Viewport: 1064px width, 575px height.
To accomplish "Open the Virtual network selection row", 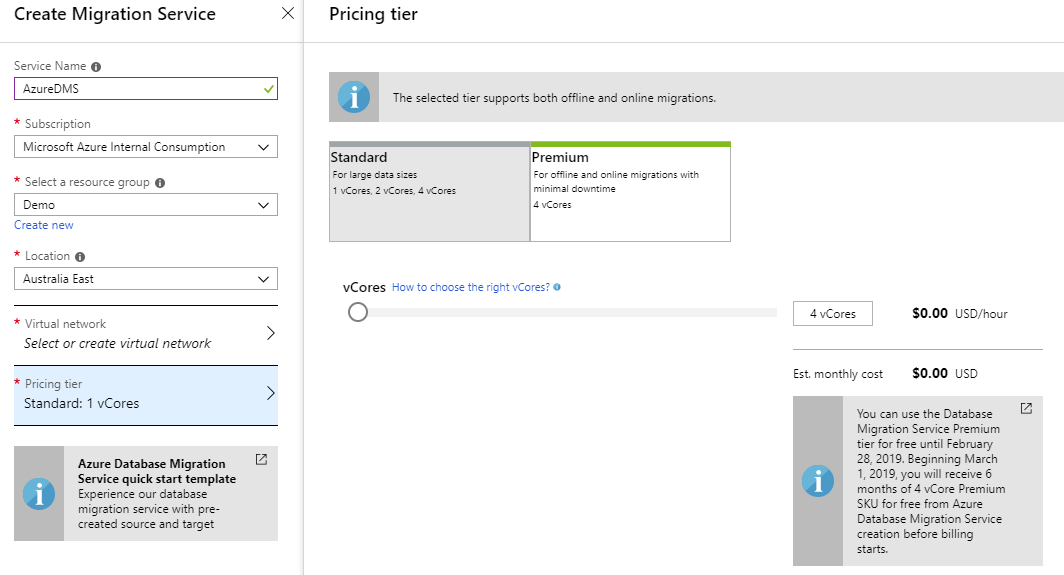I will (146, 334).
